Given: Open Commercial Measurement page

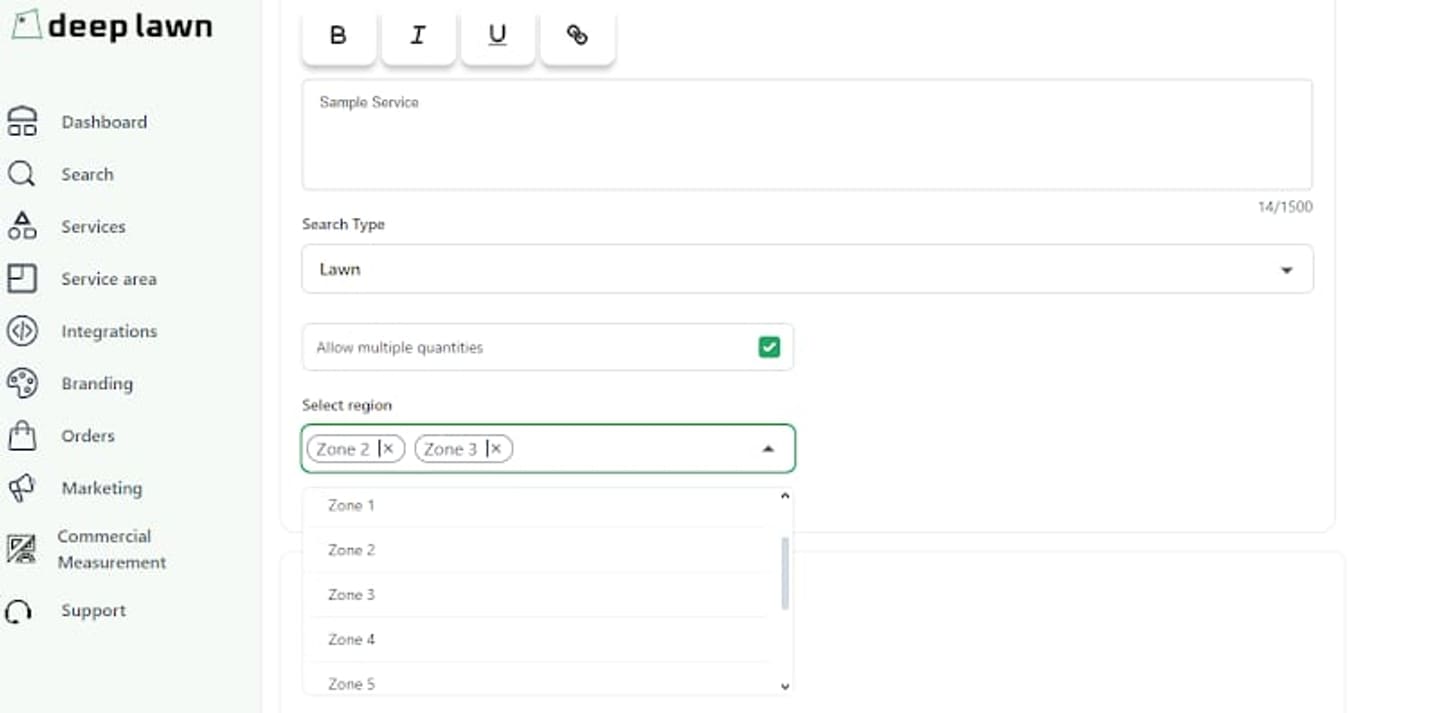Looking at the screenshot, I should pyautogui.click(x=112, y=549).
